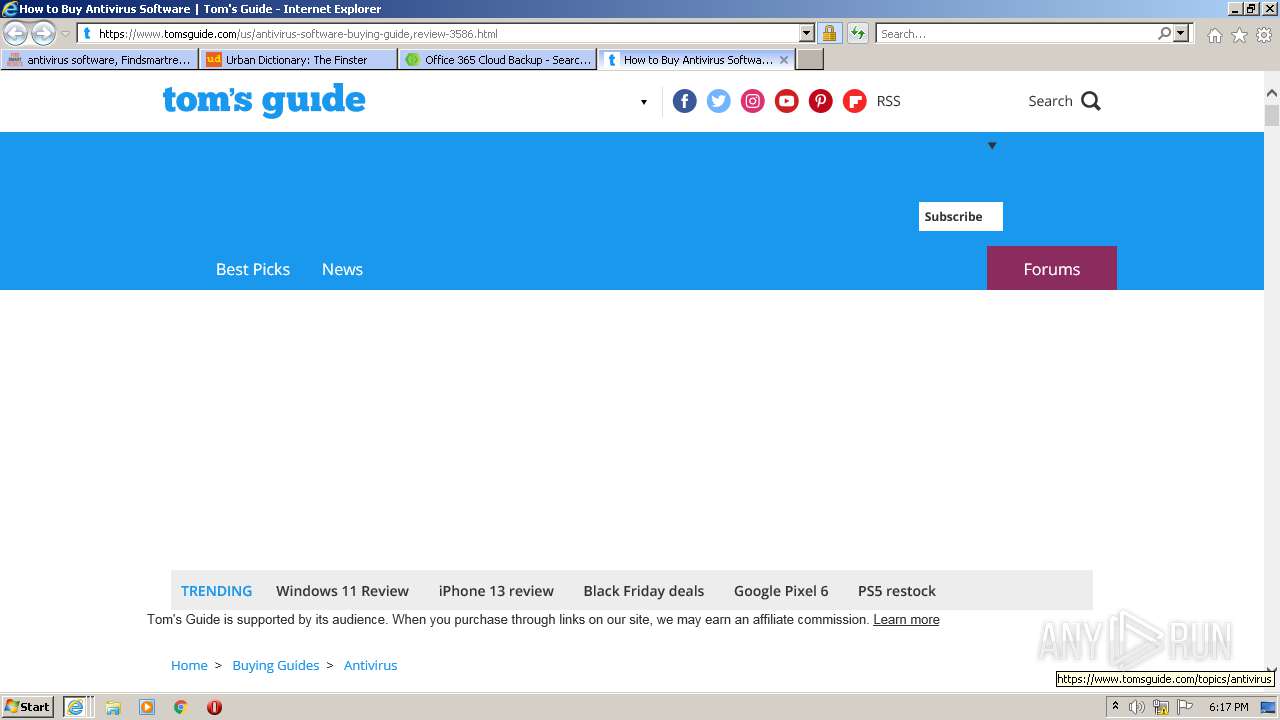Switch to the antivirus software Findsmarter tab
This screenshot has height=720, width=1280.
[x=100, y=60]
